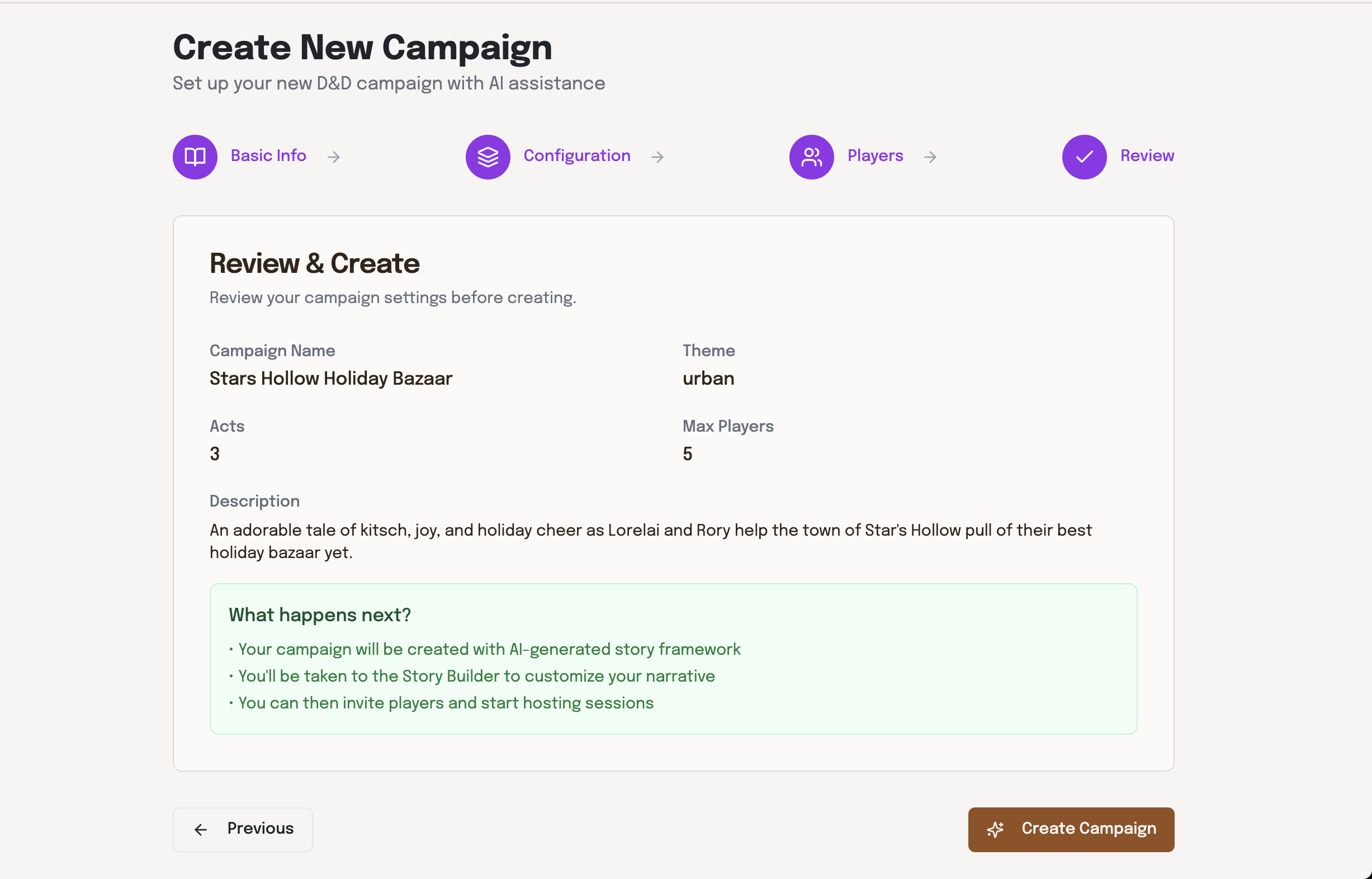
Task: Click the arrow after Players
Action: click(930, 157)
